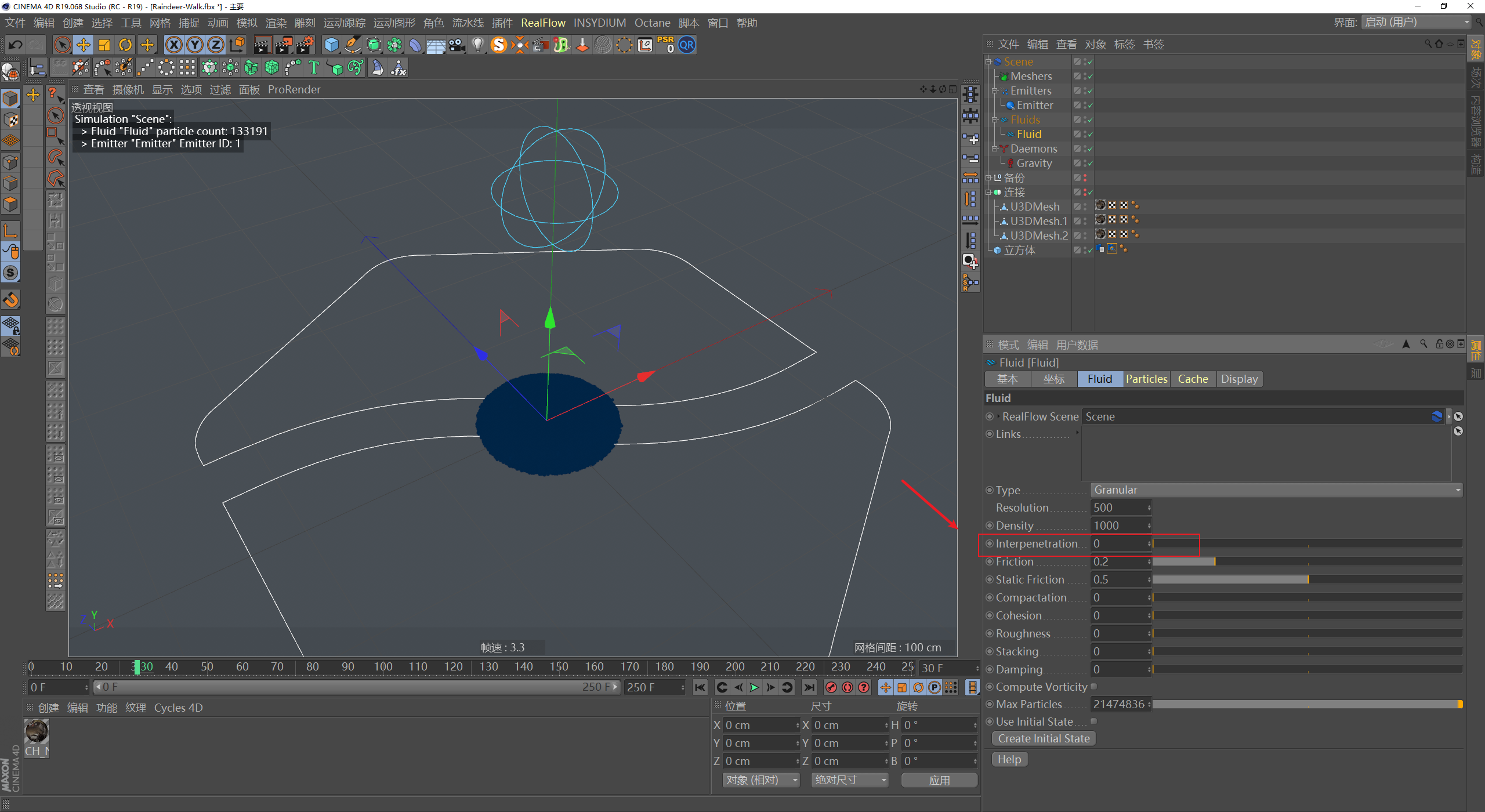
Task: Click the Create Initial State button
Action: click(x=1043, y=739)
